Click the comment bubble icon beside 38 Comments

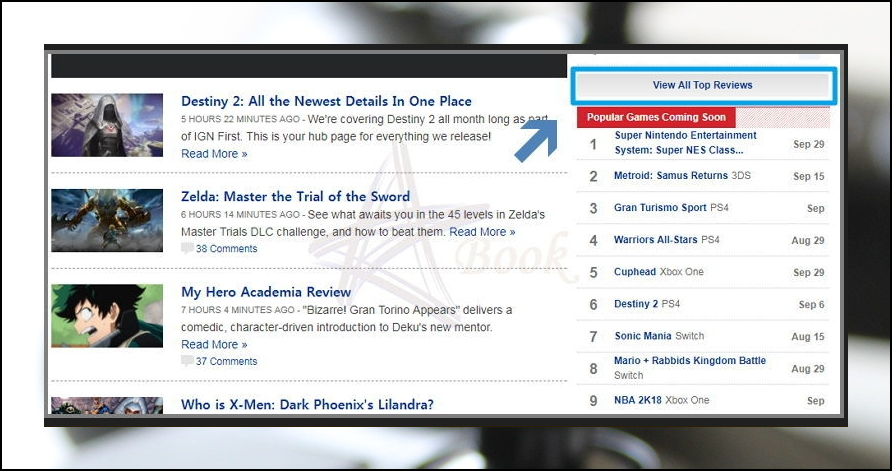187,249
